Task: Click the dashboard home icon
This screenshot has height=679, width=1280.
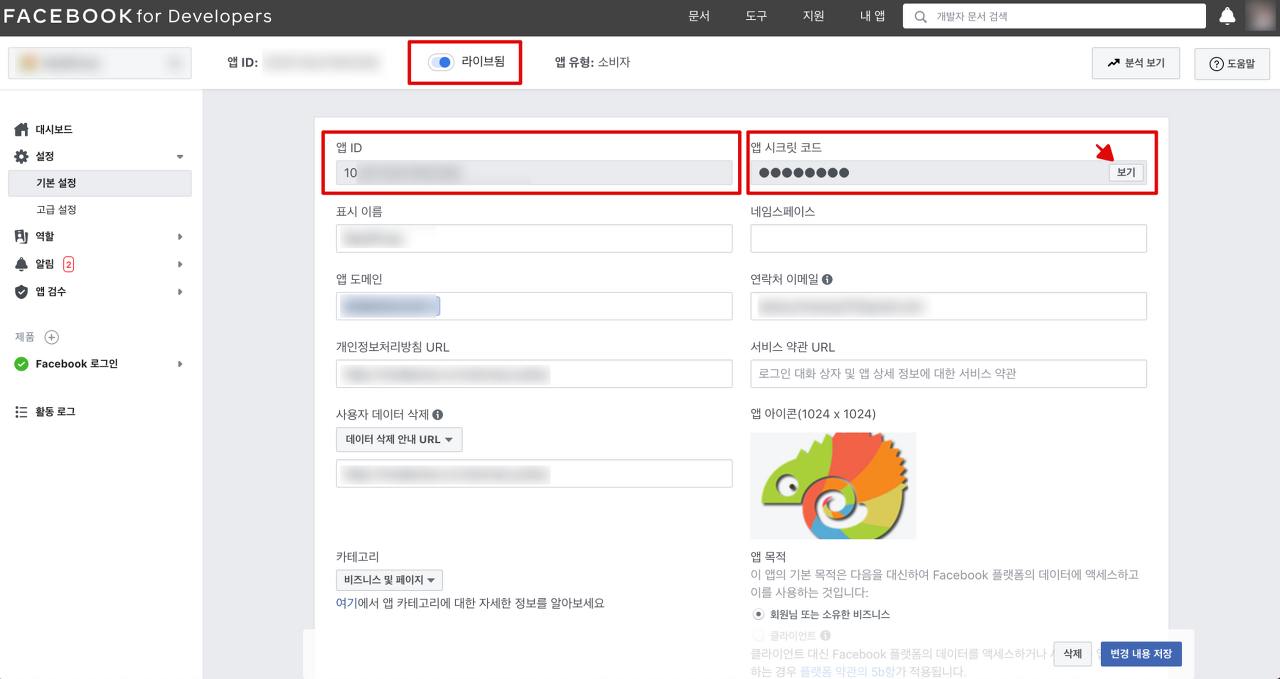Action: coord(21,130)
